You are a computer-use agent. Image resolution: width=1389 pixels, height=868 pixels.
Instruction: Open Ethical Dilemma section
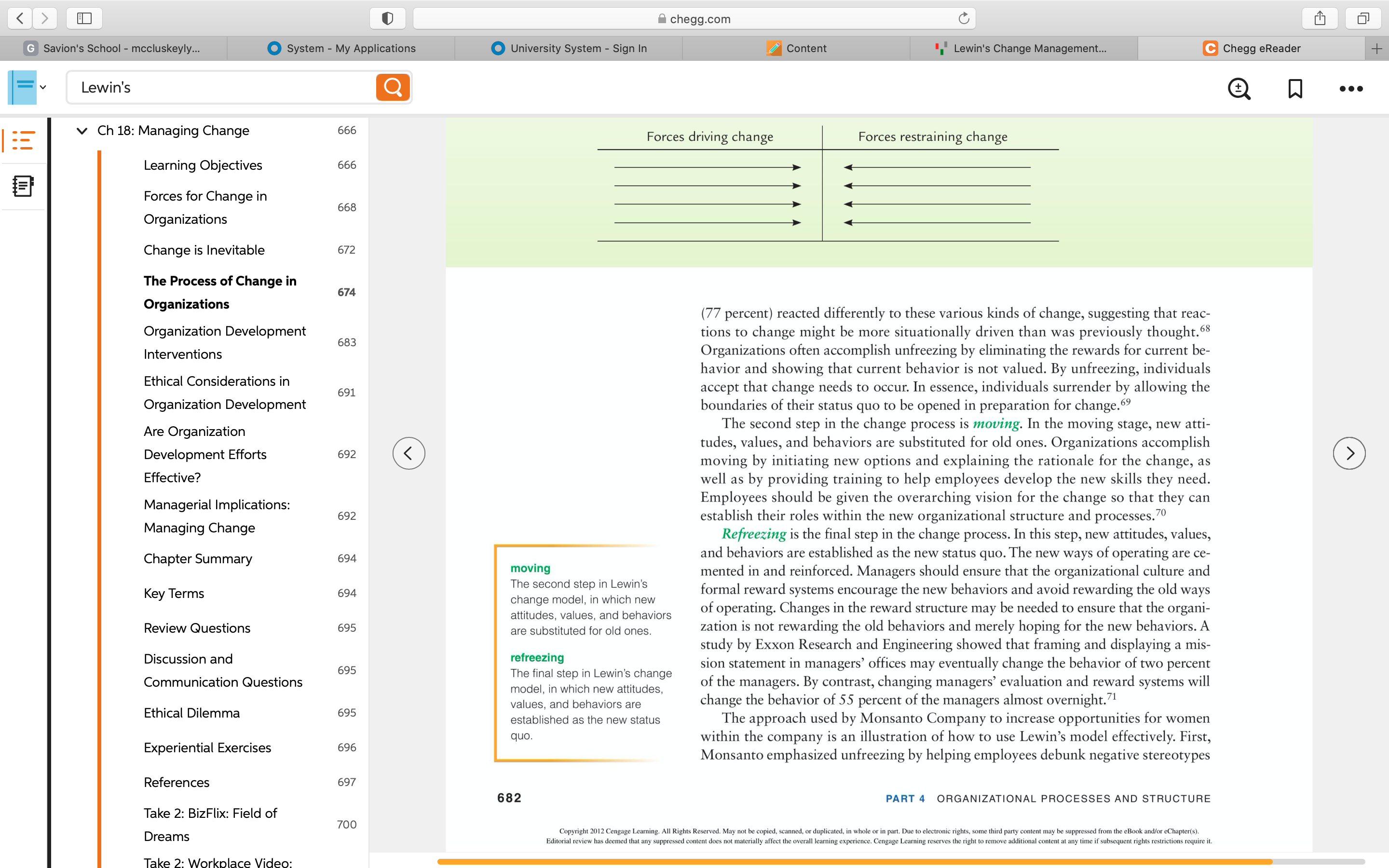coord(191,713)
